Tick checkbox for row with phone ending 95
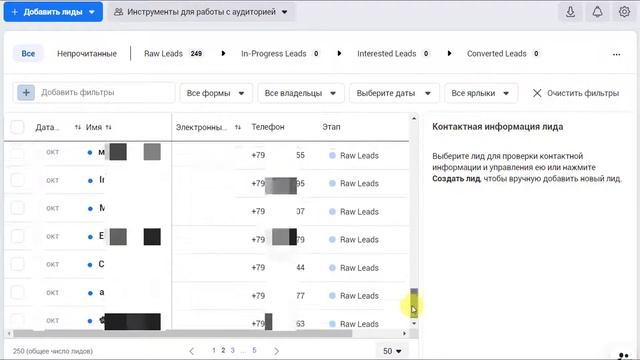Screen dimensions: 640x360 click(17, 180)
